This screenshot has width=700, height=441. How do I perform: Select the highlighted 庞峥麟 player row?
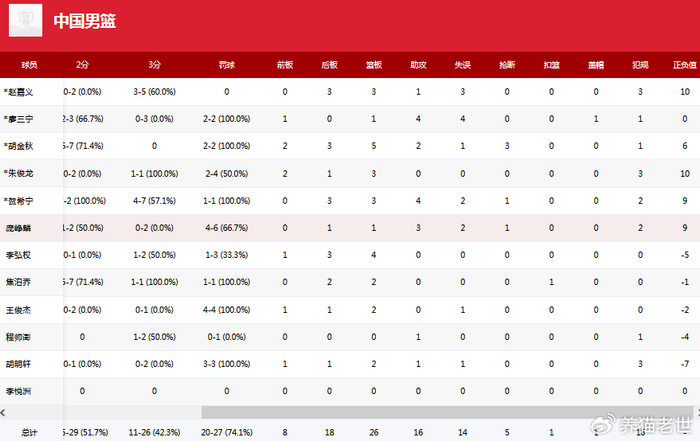pos(350,228)
